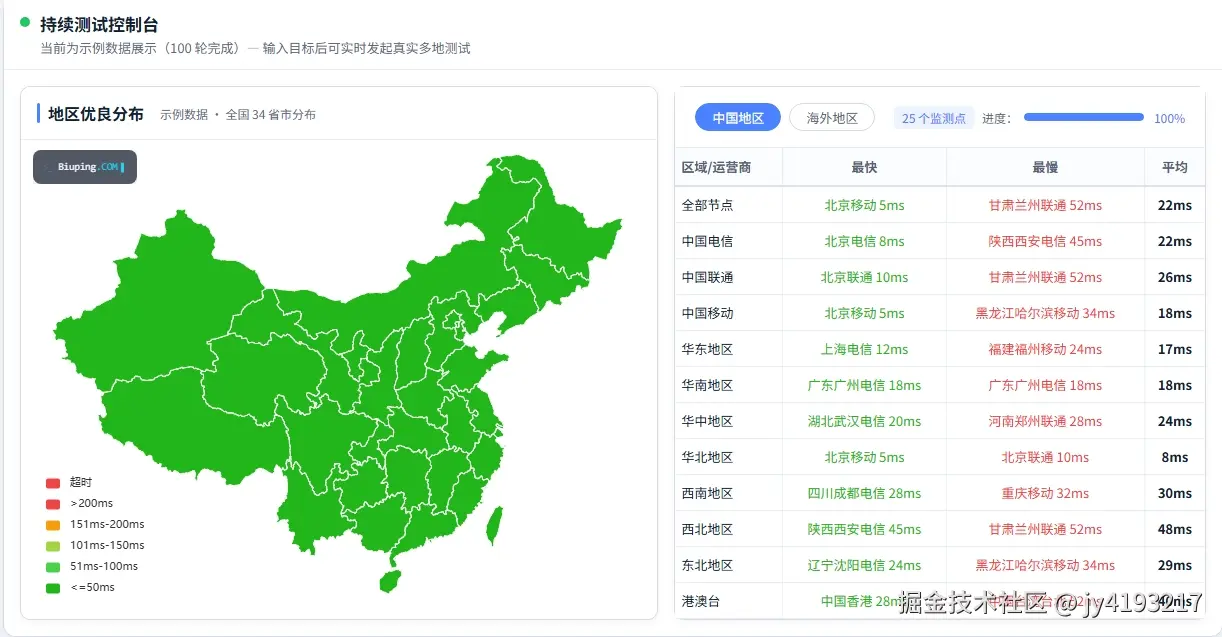
Task: Click the 地区优良分布 panel title
Action: tap(96, 114)
